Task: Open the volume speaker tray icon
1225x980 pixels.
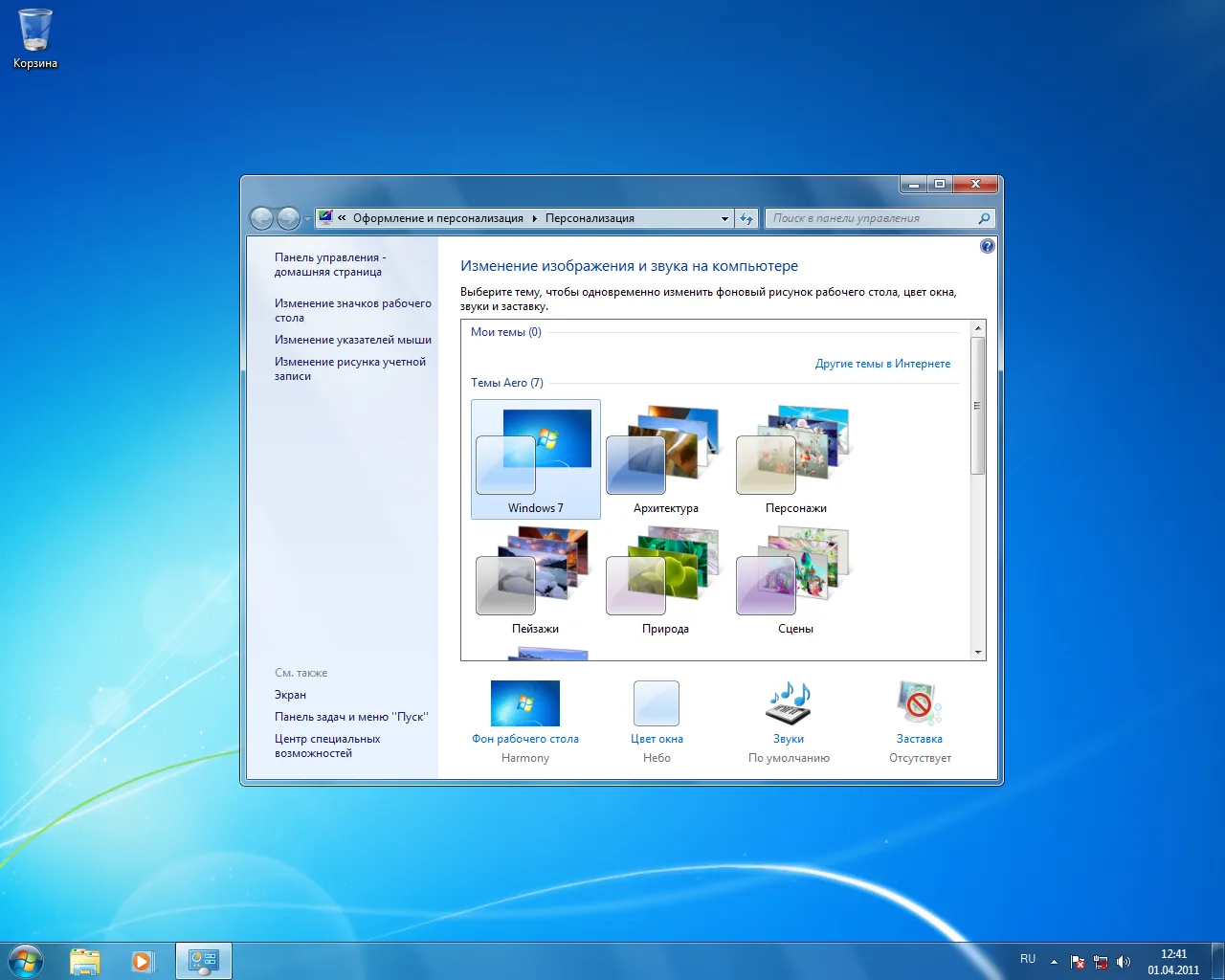Action: tap(1124, 962)
